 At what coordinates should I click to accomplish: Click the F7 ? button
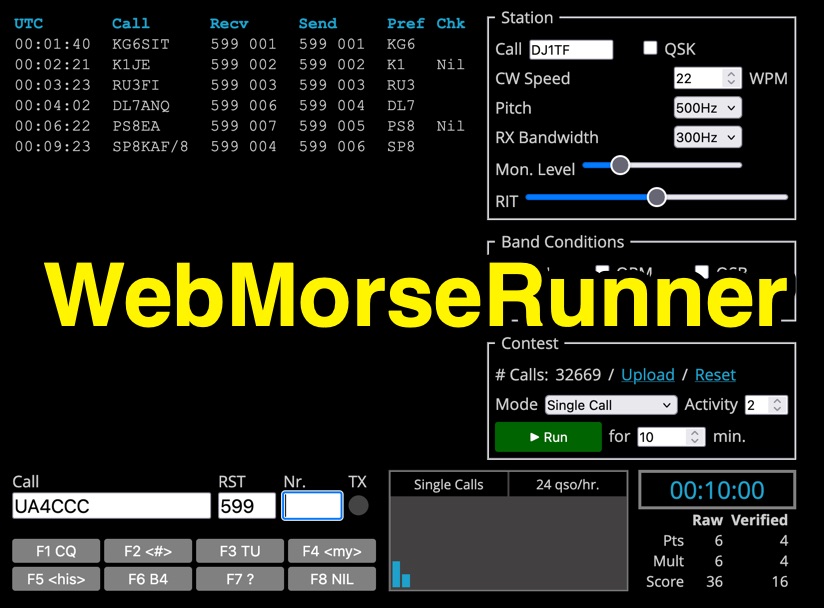click(240, 579)
